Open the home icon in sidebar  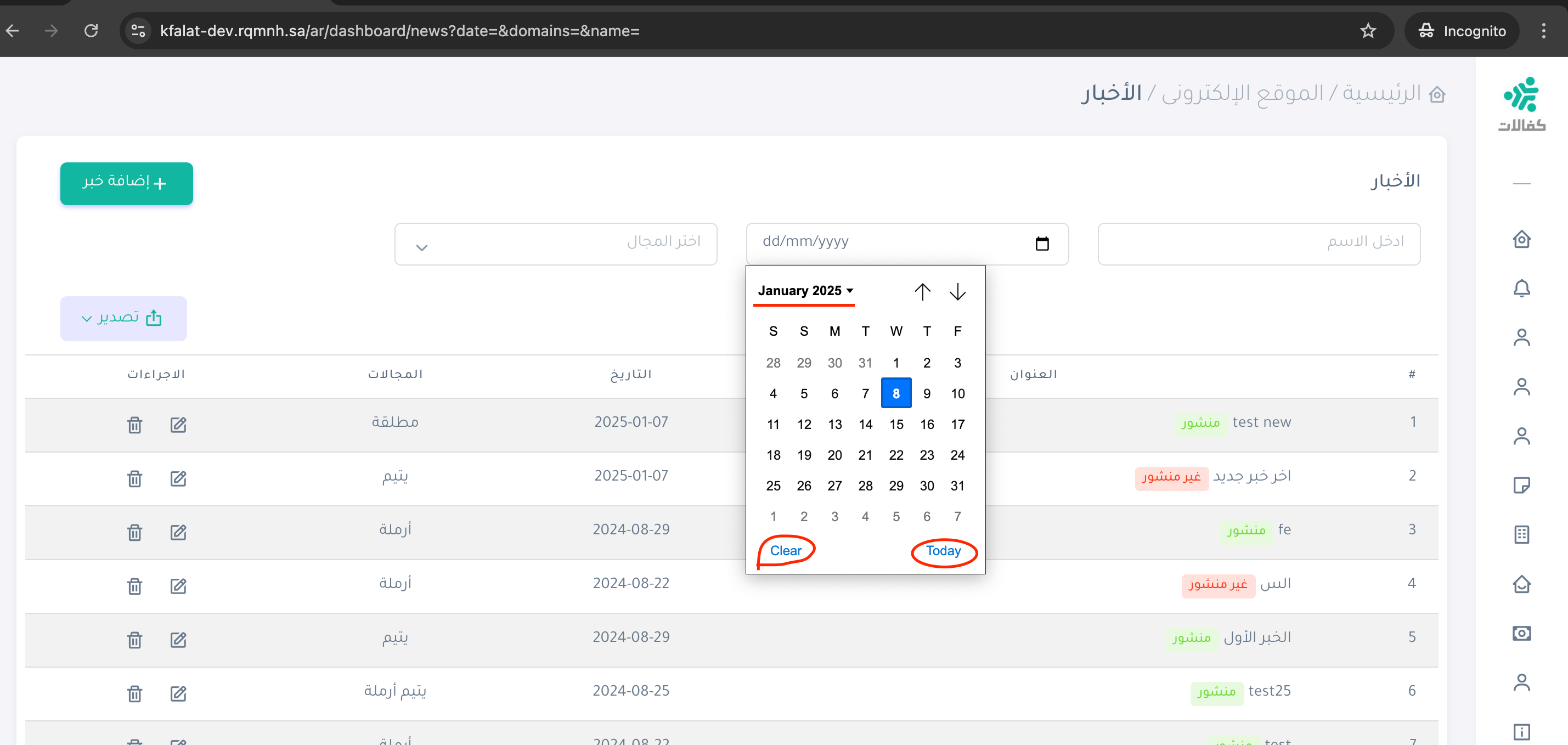[1521, 239]
